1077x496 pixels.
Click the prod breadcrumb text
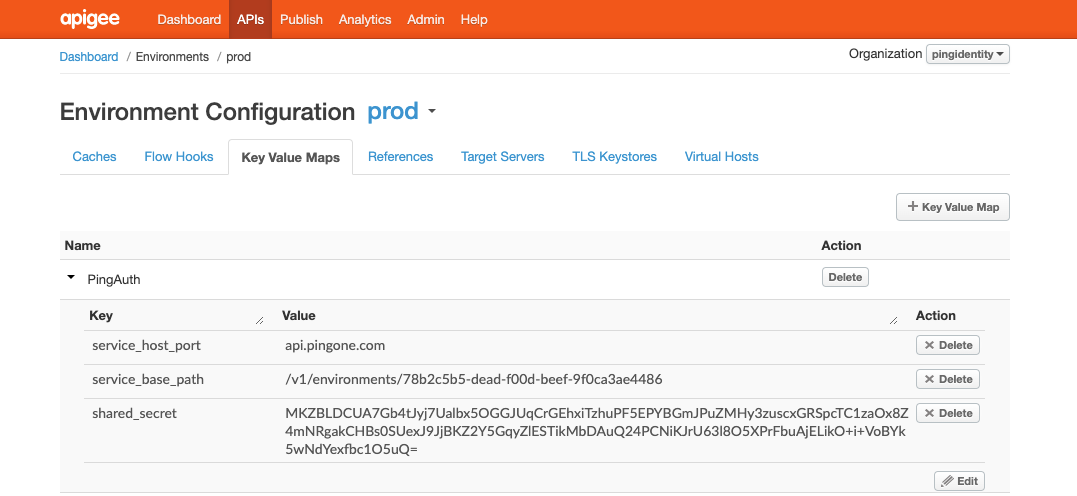coord(238,57)
